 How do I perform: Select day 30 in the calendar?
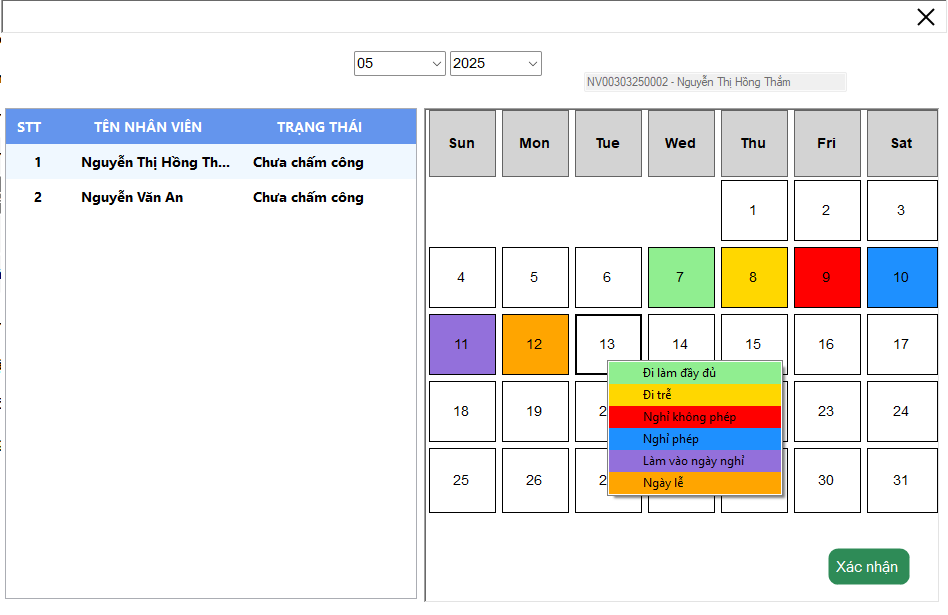click(x=827, y=481)
